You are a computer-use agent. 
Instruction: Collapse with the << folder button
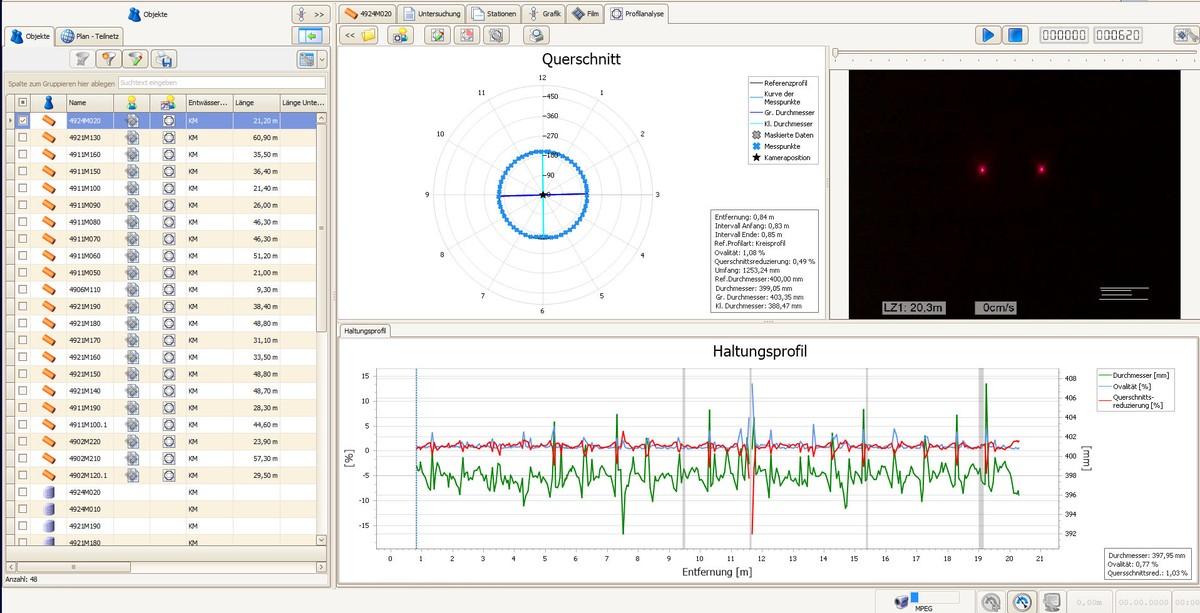click(360, 35)
